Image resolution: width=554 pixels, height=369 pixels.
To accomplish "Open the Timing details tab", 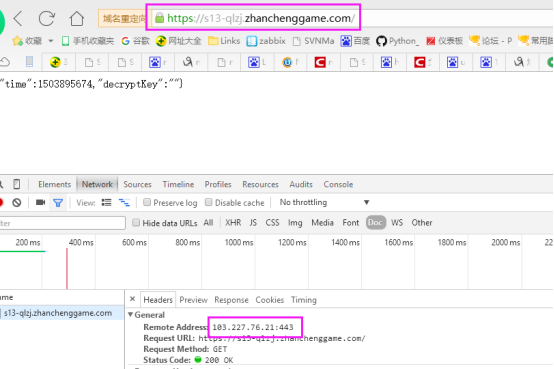I will click(x=304, y=300).
